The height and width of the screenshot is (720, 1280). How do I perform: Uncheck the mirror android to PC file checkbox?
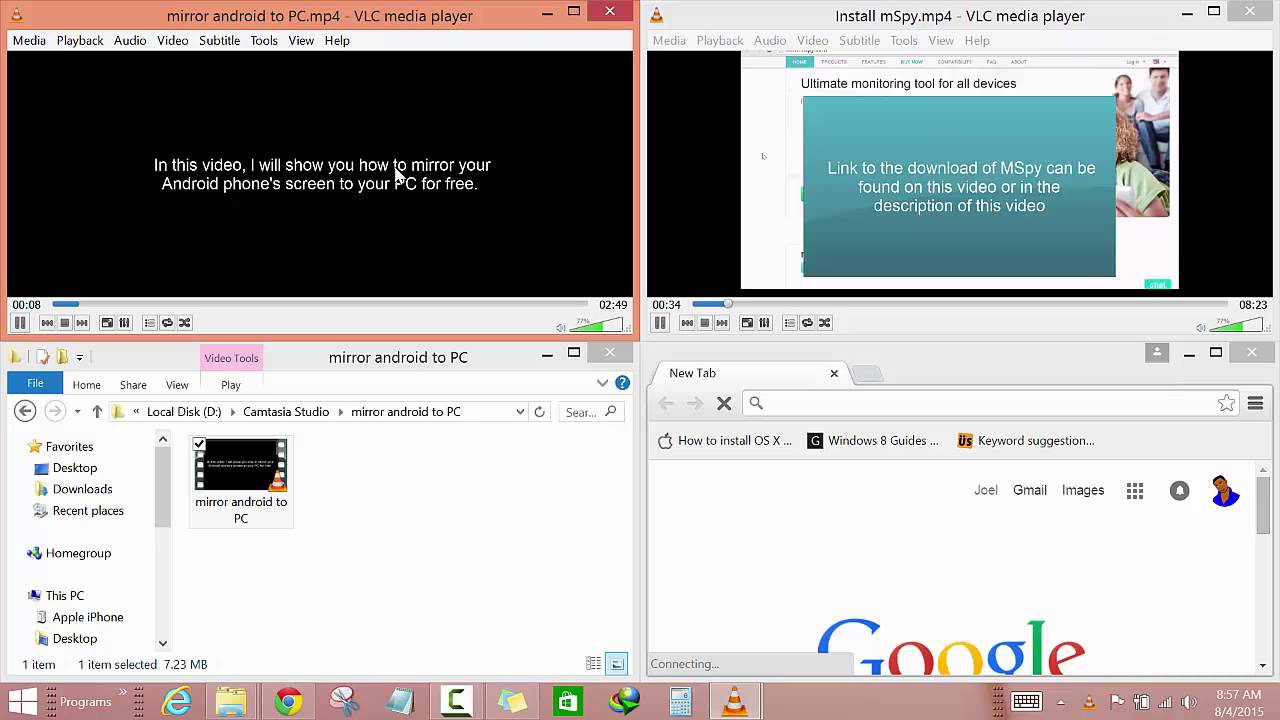(x=199, y=445)
